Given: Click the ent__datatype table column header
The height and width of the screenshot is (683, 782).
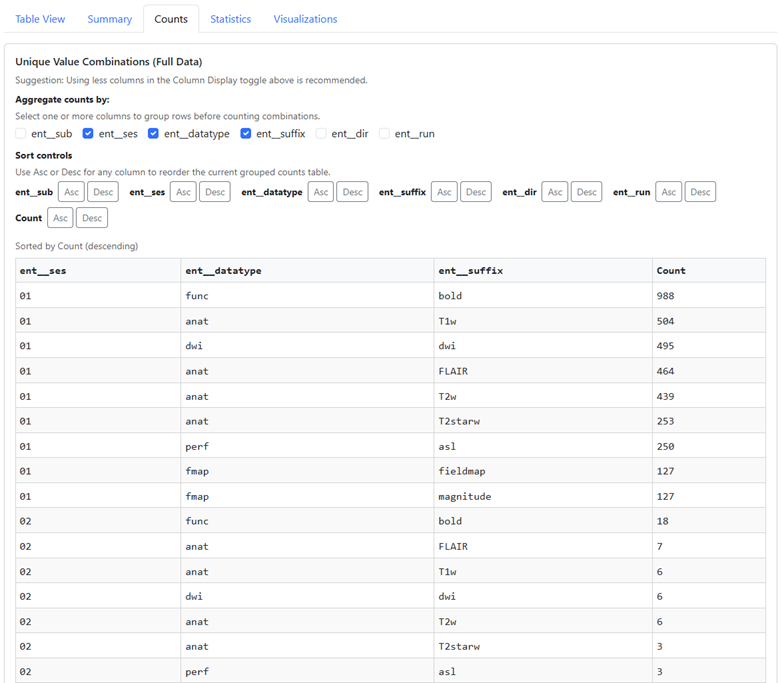Looking at the screenshot, I should click(x=307, y=270).
